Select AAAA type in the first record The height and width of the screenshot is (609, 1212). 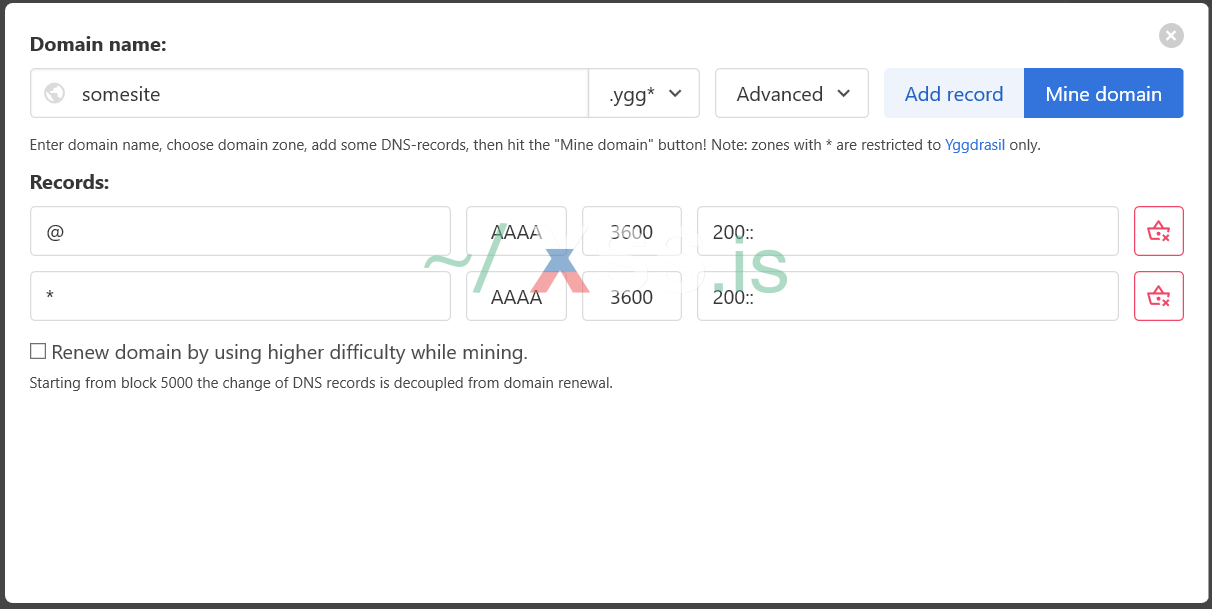click(x=516, y=232)
